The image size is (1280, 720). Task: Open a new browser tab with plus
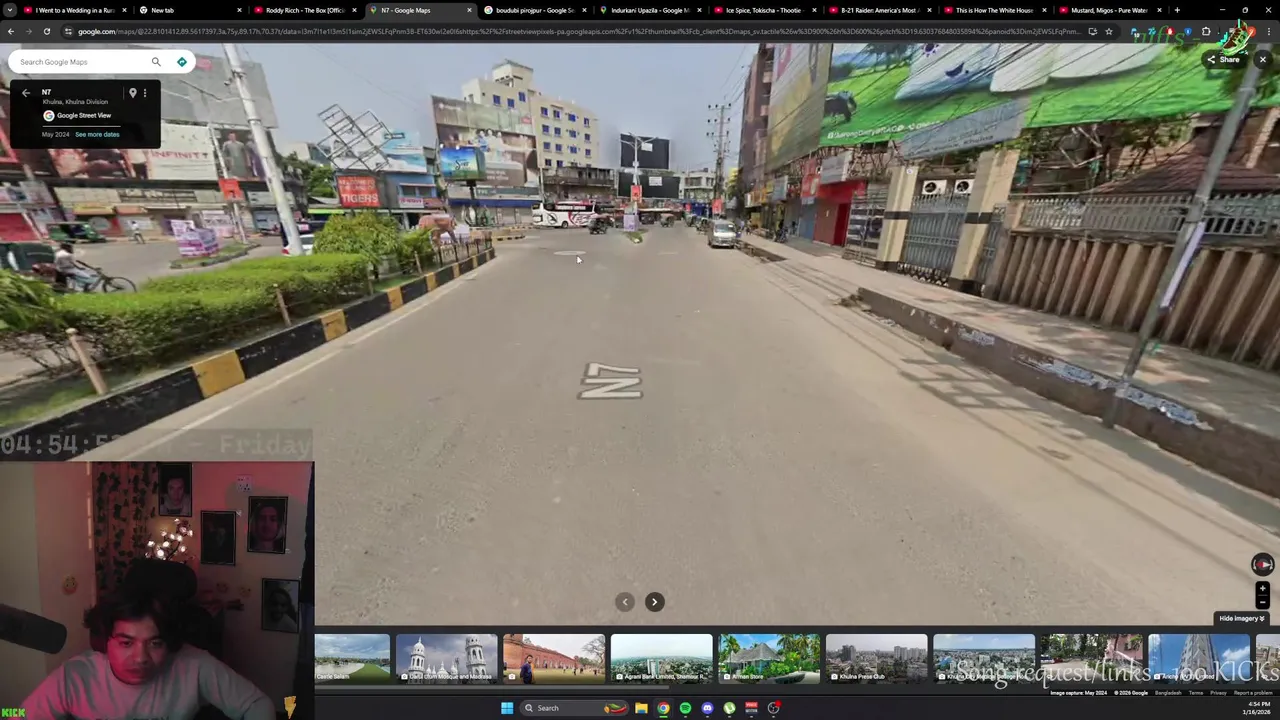coord(1177,10)
